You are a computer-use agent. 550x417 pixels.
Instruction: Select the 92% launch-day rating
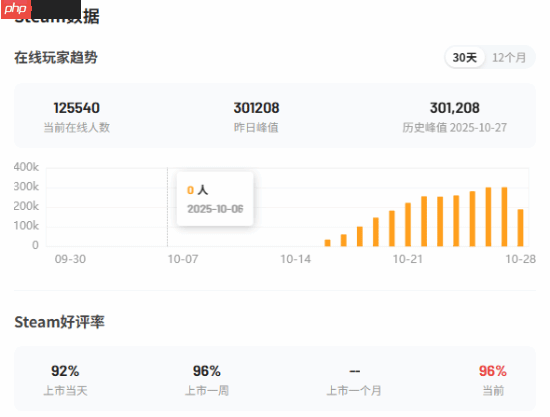[65, 371]
